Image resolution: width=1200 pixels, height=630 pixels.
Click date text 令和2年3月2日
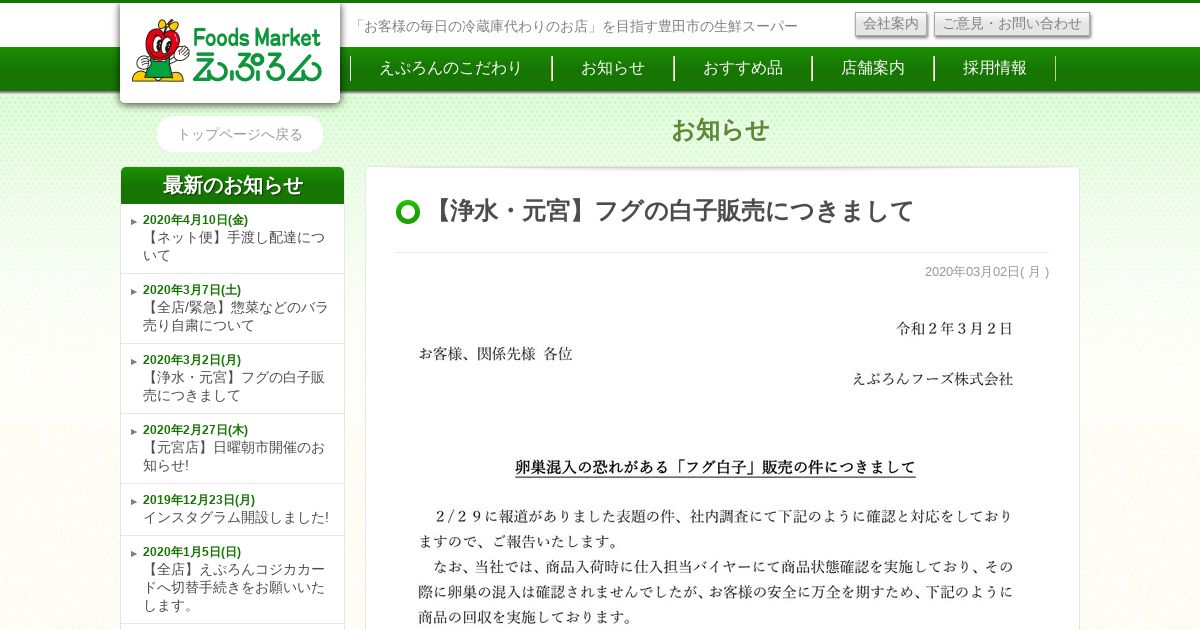tap(955, 328)
